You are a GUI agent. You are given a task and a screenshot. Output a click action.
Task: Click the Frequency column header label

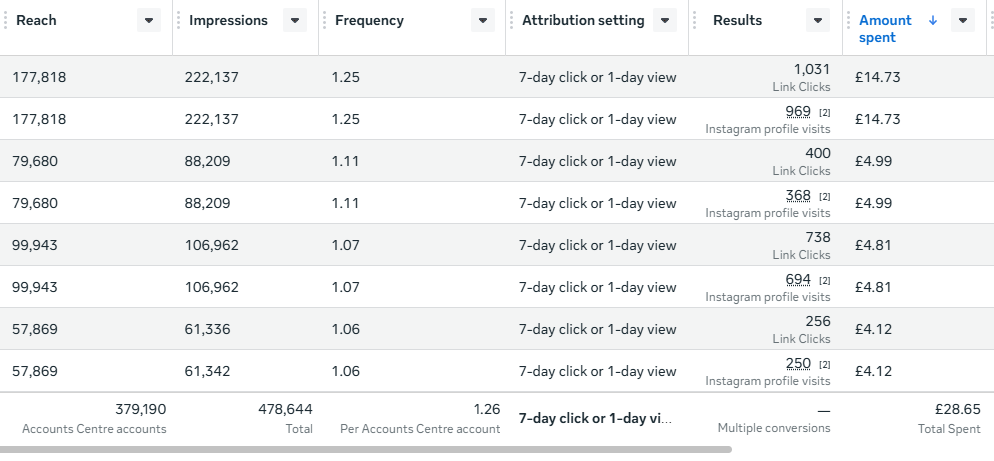point(369,20)
